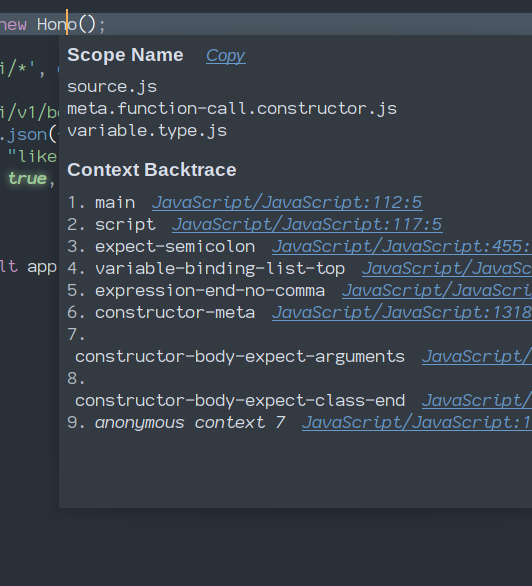Select the source.js scope text
The width and height of the screenshot is (532, 586).
coord(112,87)
